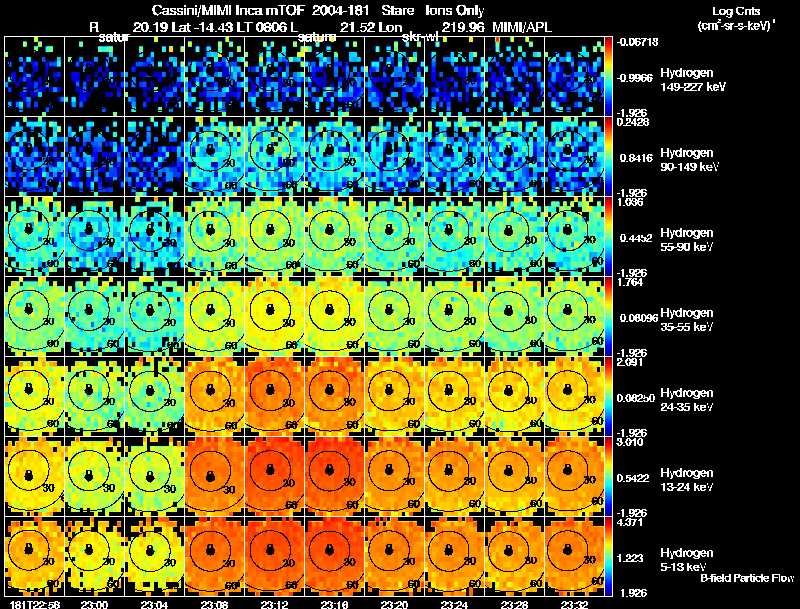Open the 35-55 keV image at 23:32

point(574,316)
